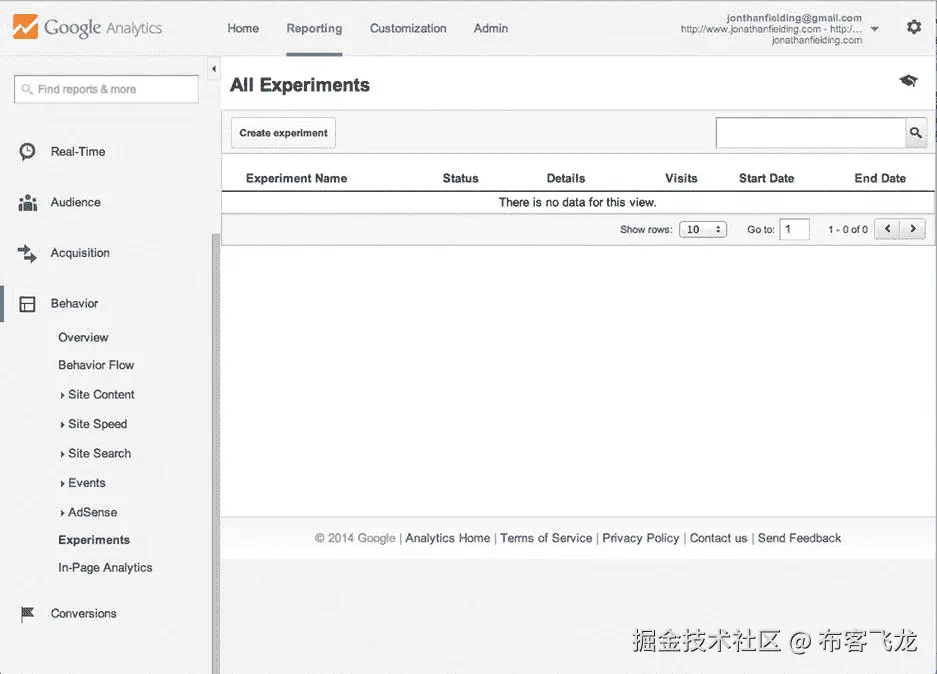Open the Customization tab

[408, 28]
